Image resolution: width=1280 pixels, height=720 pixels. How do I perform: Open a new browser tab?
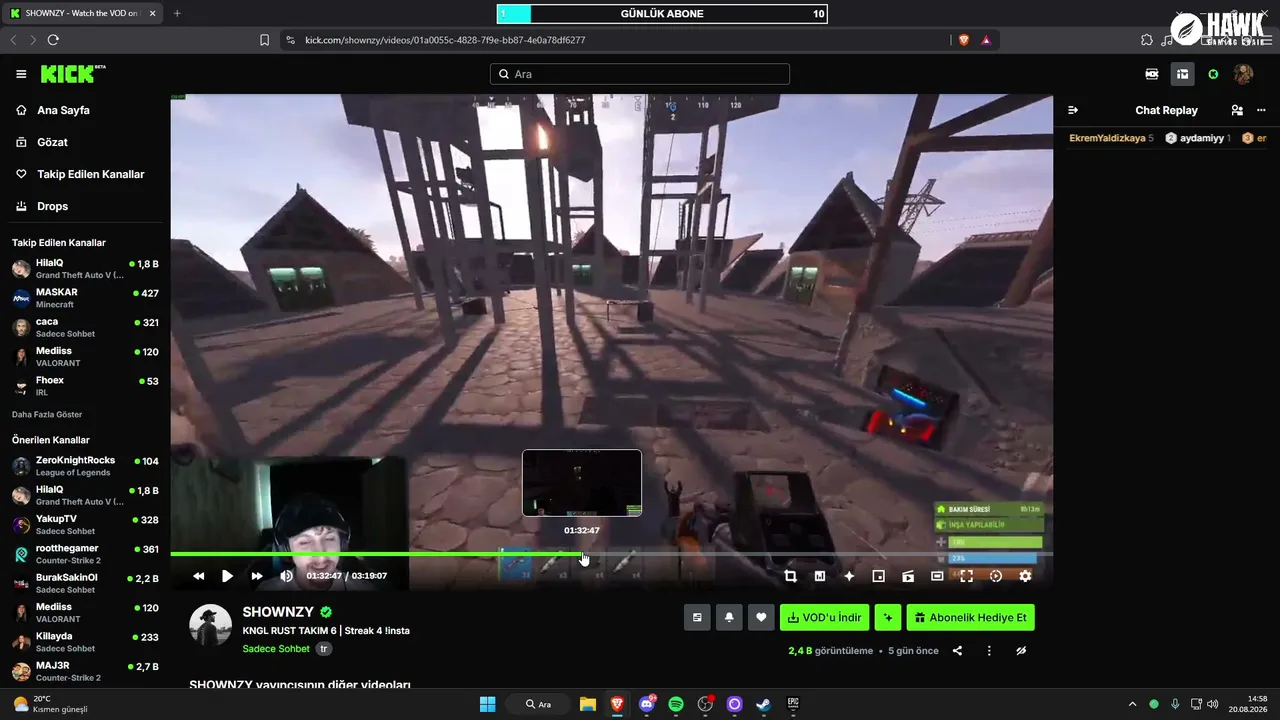pos(177,13)
